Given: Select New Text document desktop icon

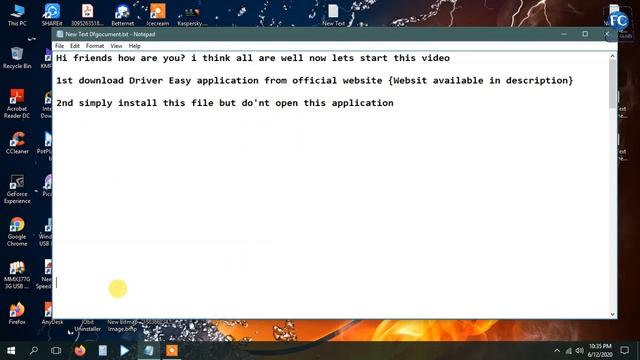Looking at the screenshot, I should [x=333, y=16].
